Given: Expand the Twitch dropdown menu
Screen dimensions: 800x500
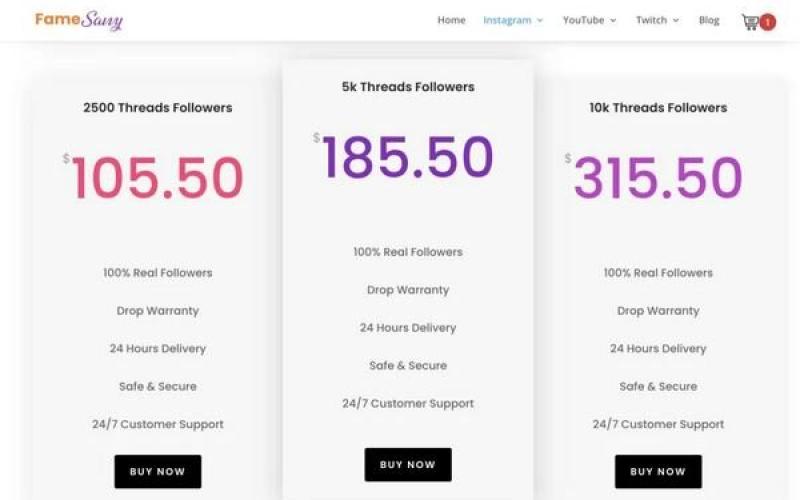Looking at the screenshot, I should 657,20.
